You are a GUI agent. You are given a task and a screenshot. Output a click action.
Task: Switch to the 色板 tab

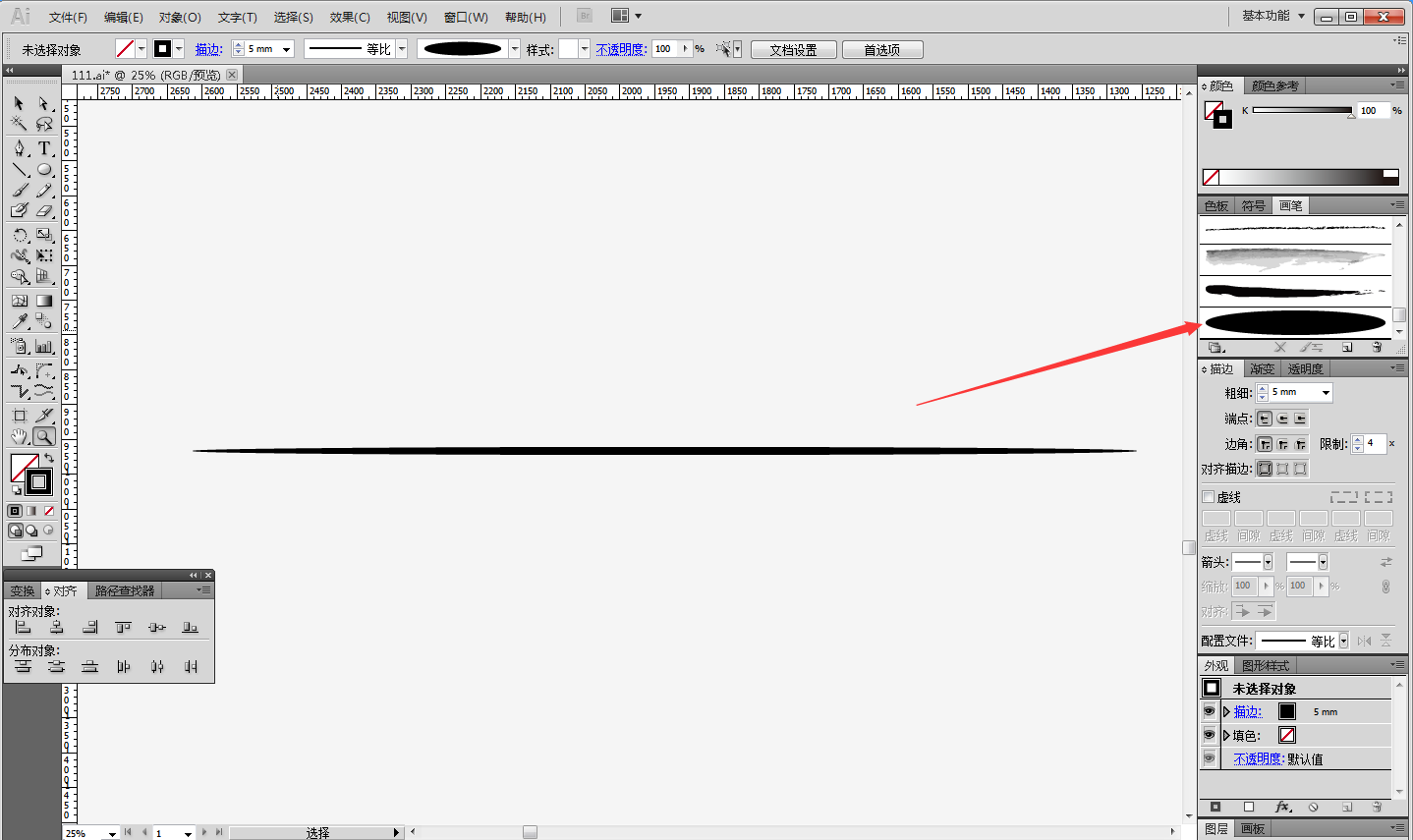[1216, 205]
